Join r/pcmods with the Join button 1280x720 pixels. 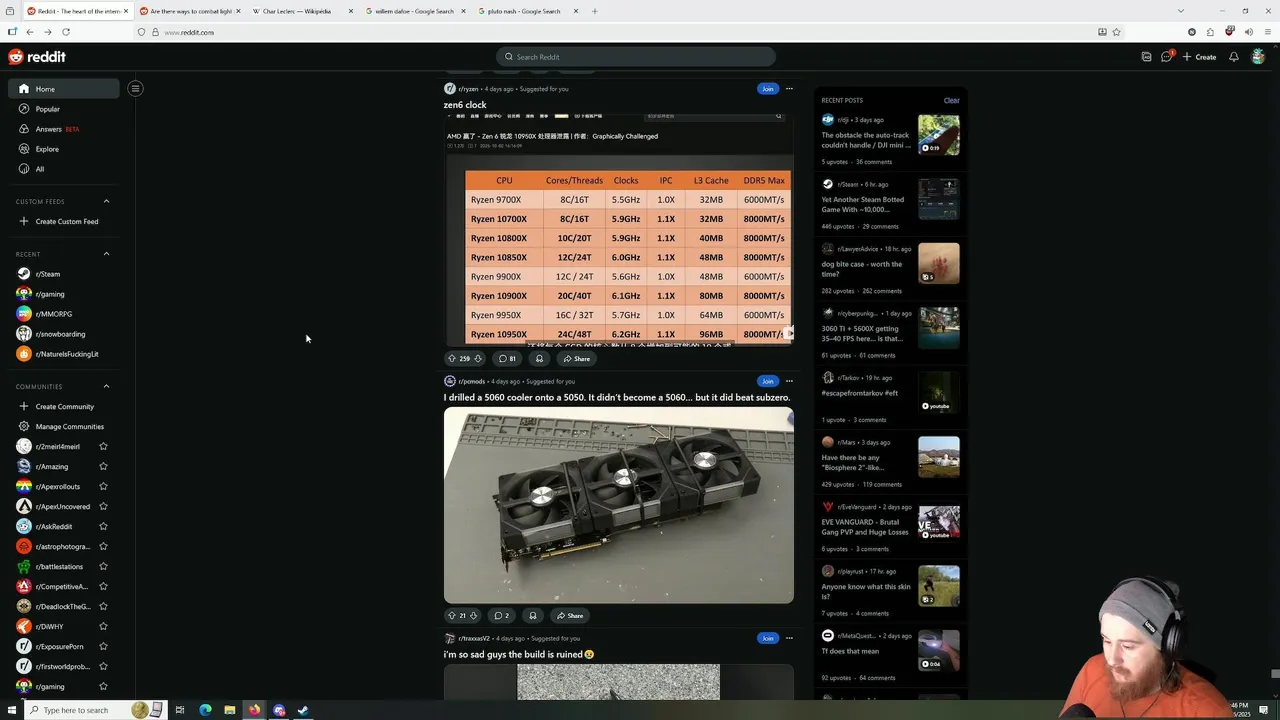tap(767, 381)
